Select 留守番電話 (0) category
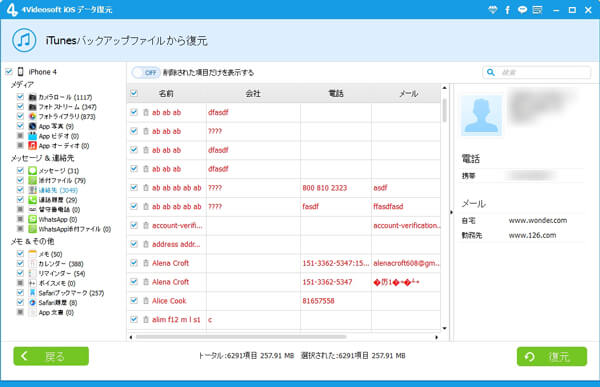 59,209
